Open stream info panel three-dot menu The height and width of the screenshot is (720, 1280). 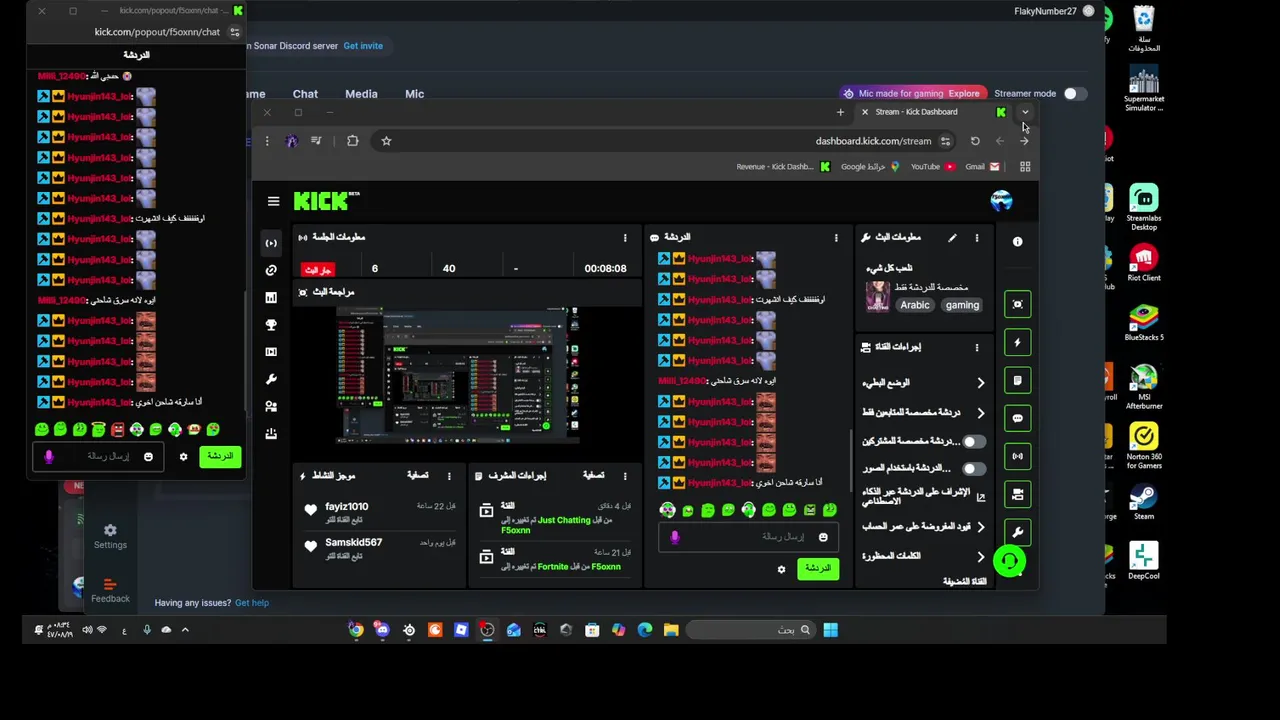(977, 237)
